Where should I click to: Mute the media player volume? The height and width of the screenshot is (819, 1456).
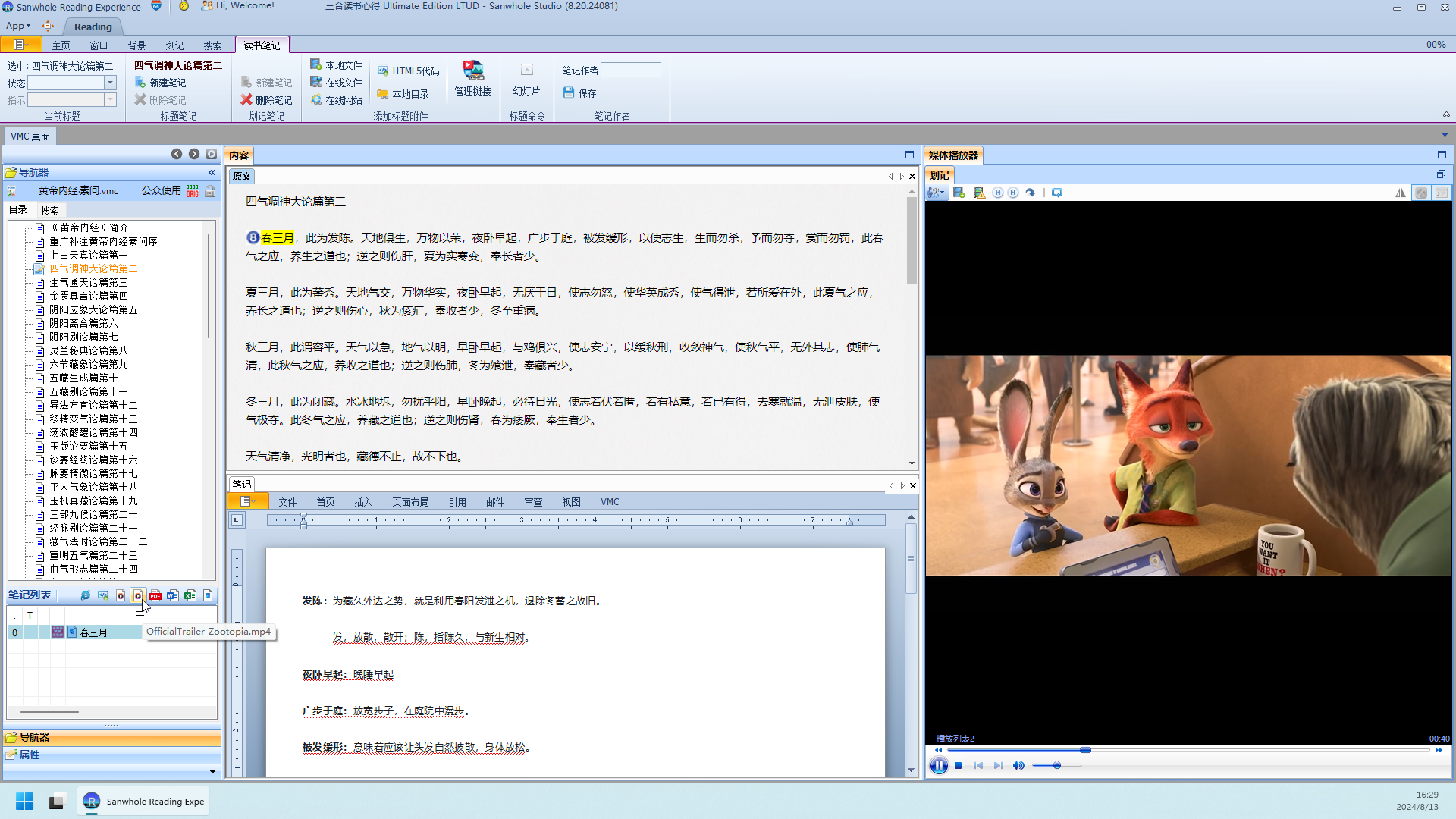(1018, 766)
